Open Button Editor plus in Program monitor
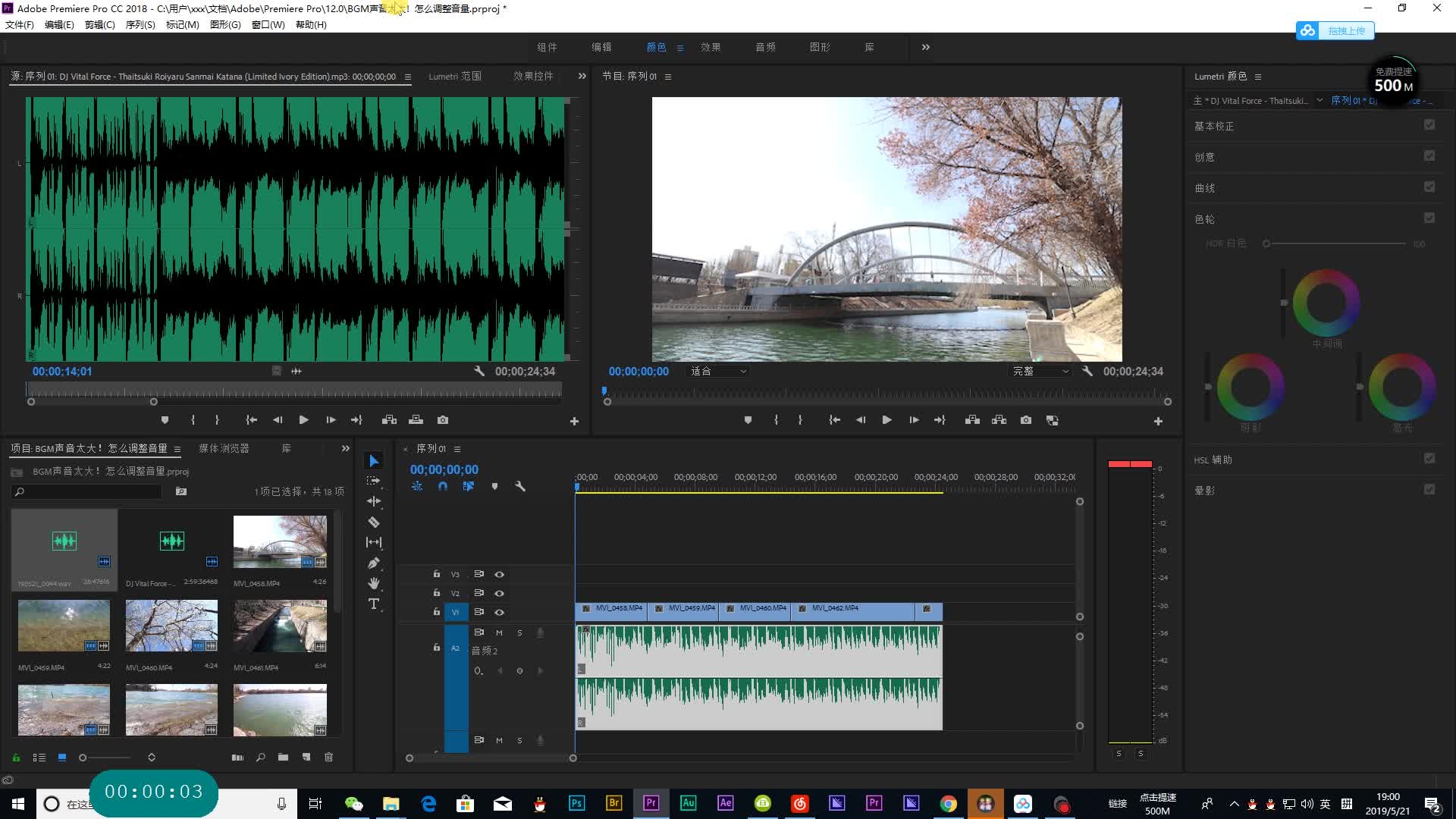 pos(1158,422)
